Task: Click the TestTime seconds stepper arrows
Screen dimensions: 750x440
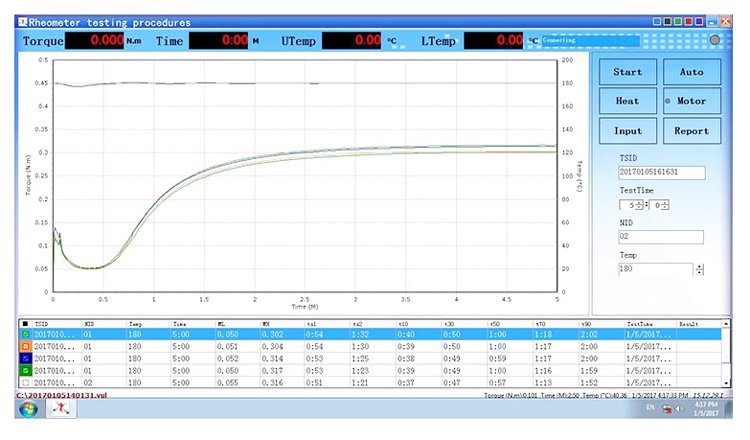Action: tap(665, 205)
